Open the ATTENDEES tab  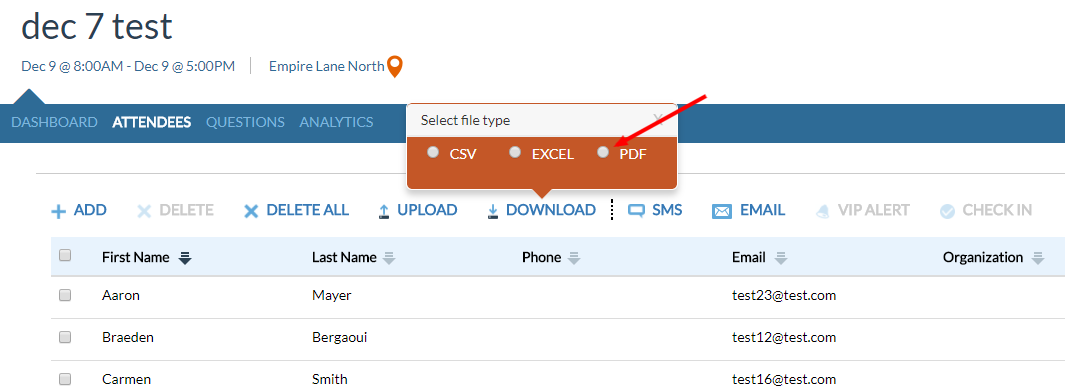tap(151, 122)
